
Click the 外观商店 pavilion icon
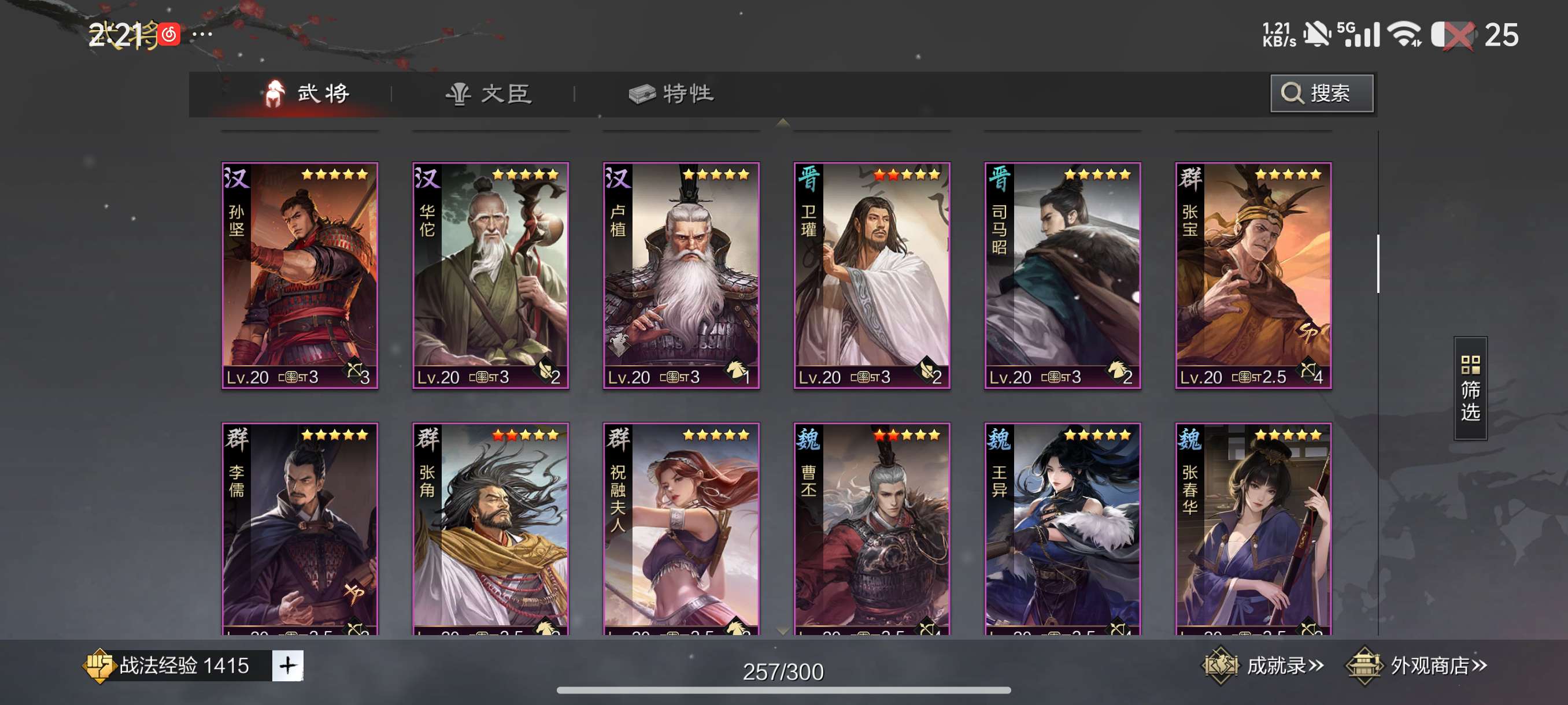[x=1363, y=666]
